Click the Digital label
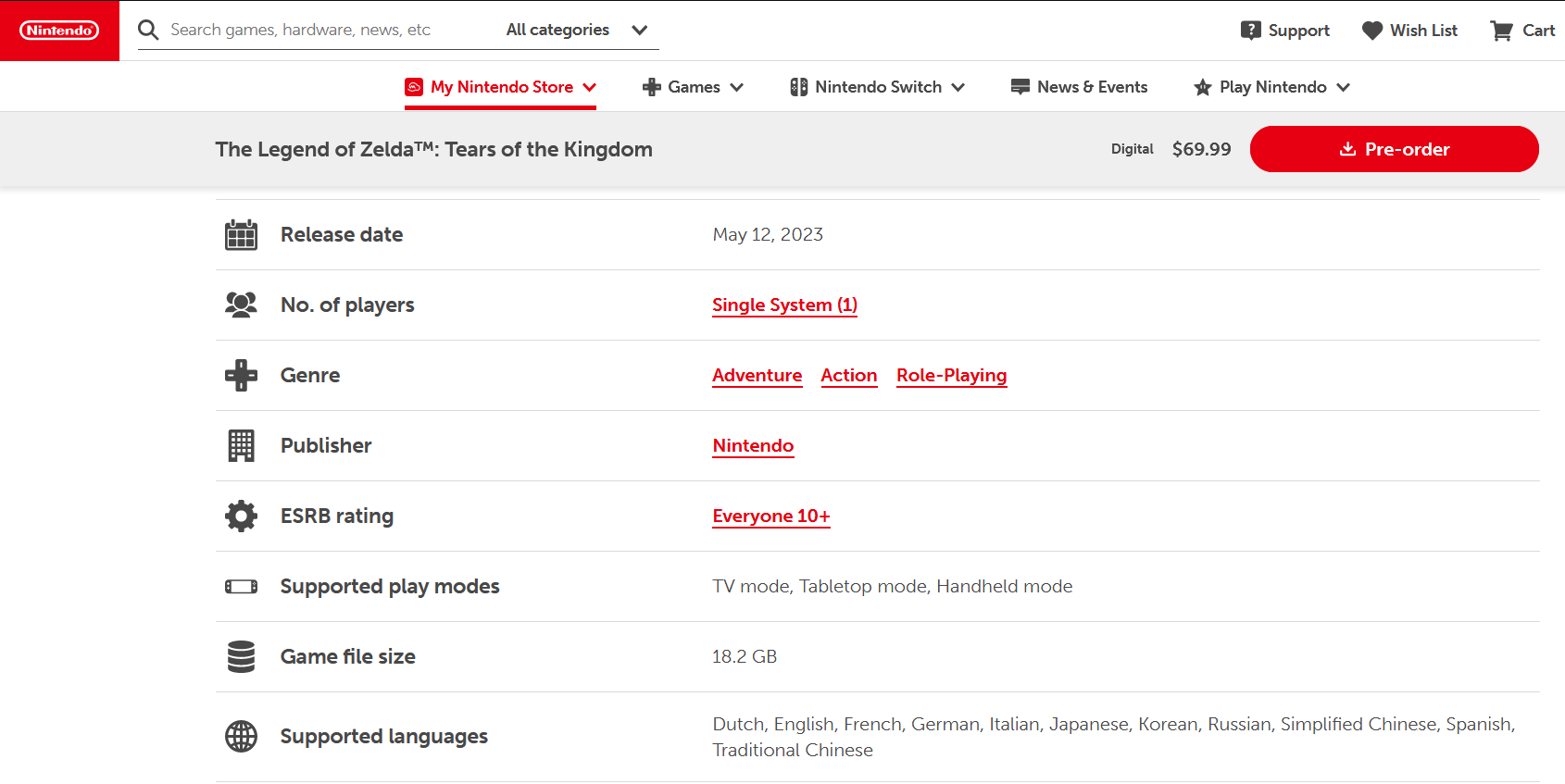Screen dimensions: 1565x784 point(1132,149)
